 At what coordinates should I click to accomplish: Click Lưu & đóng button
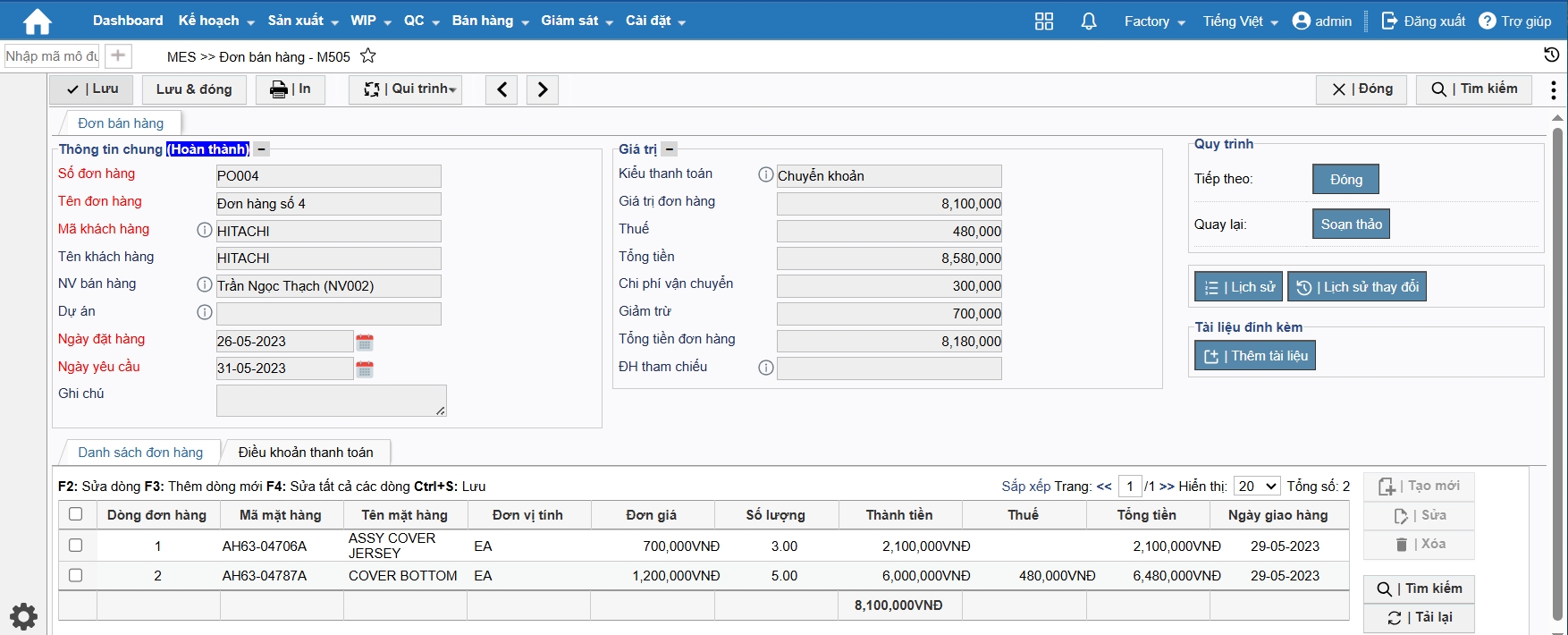[x=194, y=89]
